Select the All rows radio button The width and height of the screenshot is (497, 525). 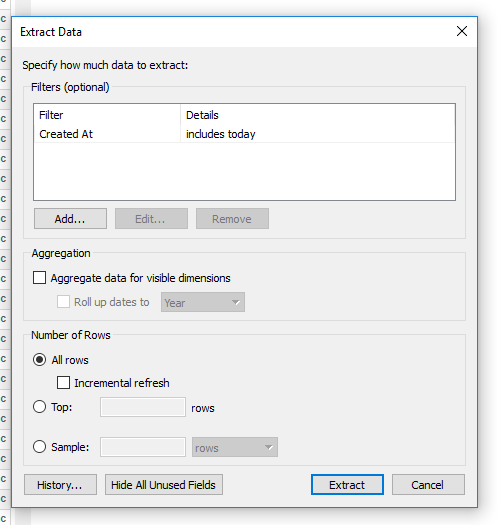point(40,360)
